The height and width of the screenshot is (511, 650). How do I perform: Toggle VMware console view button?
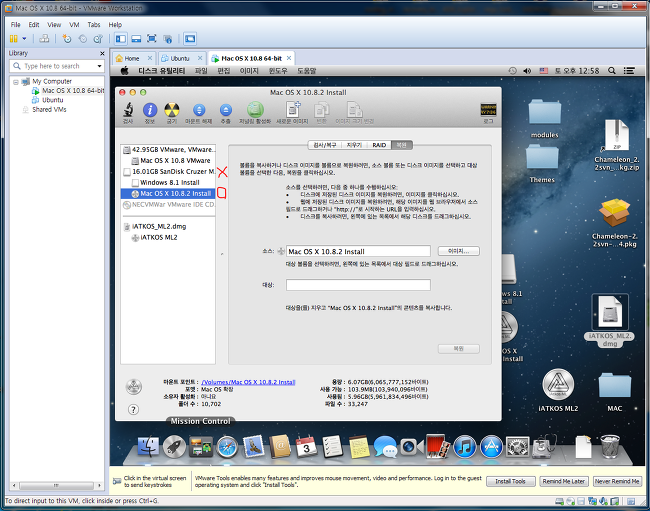[x=190, y=39]
